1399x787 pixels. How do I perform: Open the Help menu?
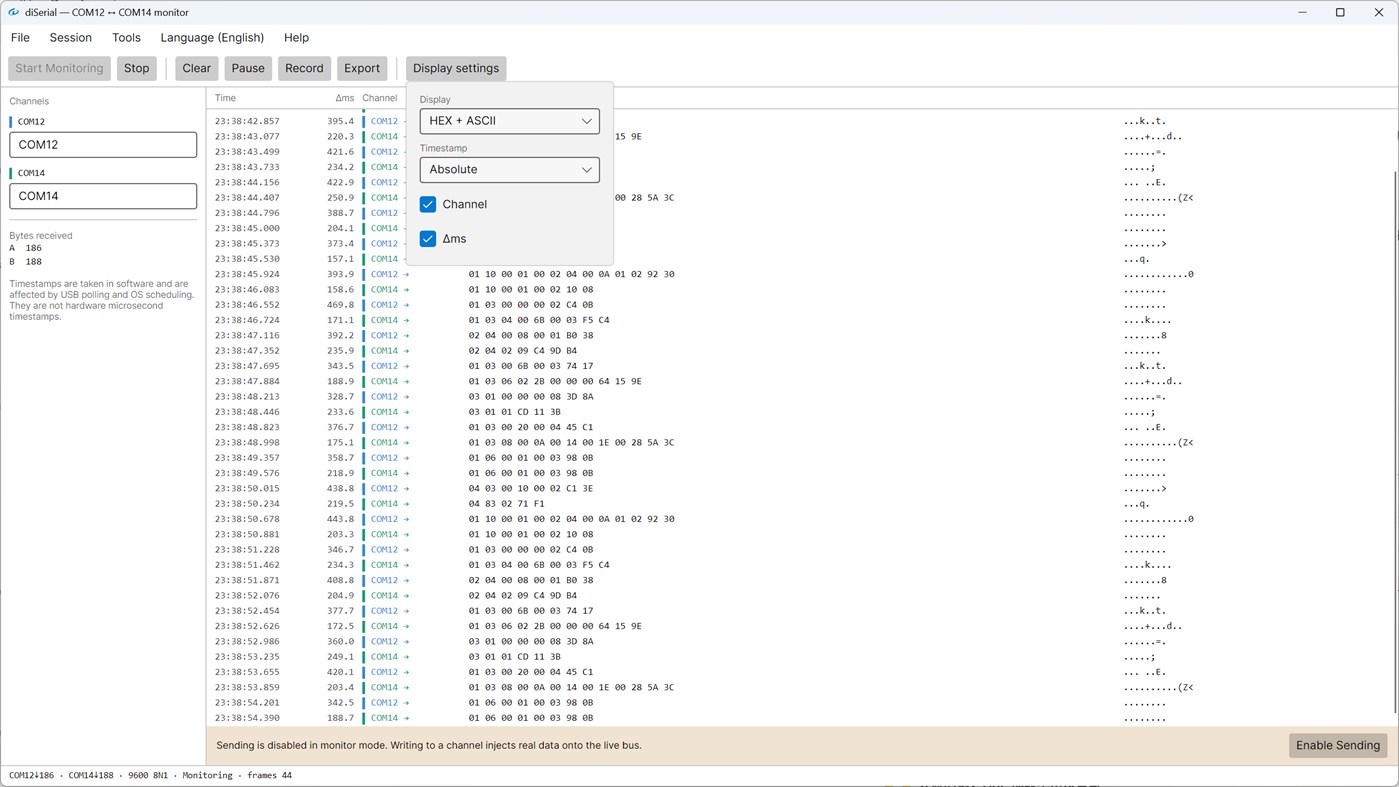tap(296, 37)
